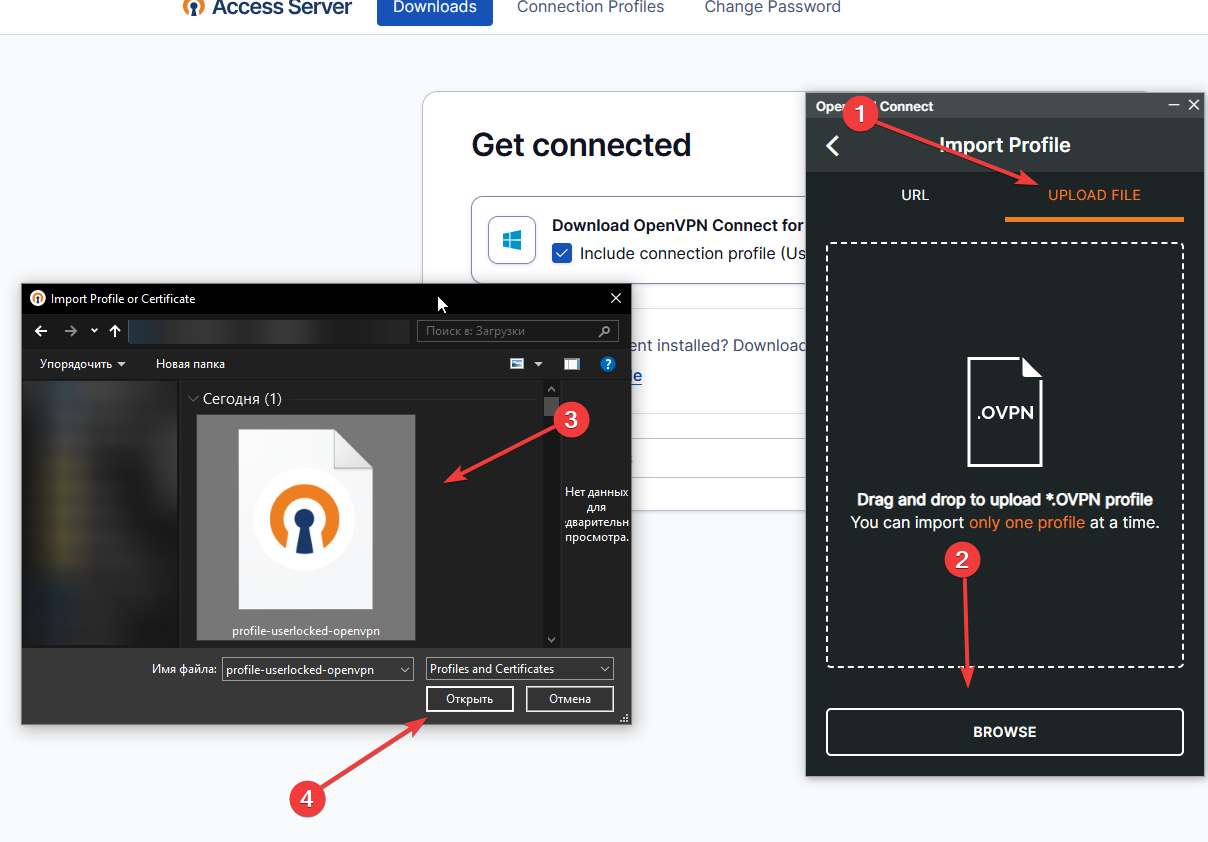Image resolution: width=1208 pixels, height=842 pixels.
Task: Go up one folder level in file dialog
Action: (115, 331)
